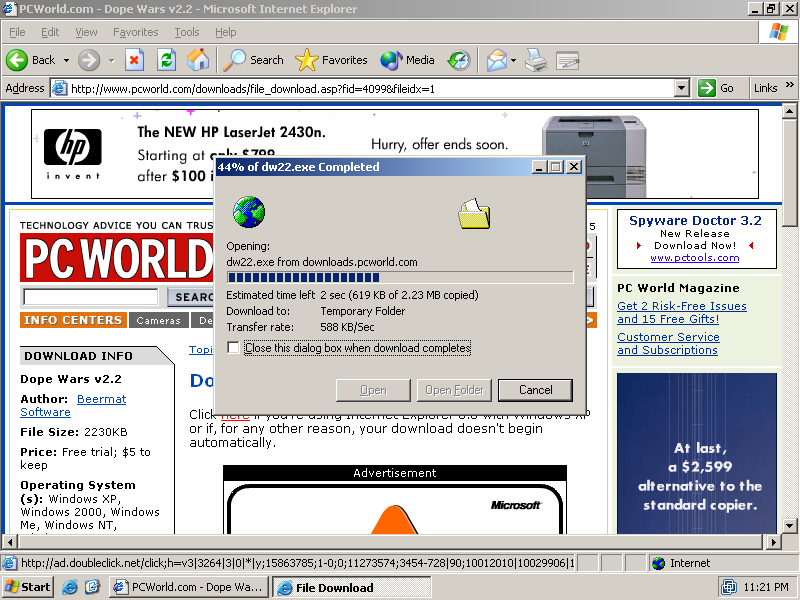Click the horizontal scrollbar right arrow
This screenshot has height=600, width=800.
[774, 541]
